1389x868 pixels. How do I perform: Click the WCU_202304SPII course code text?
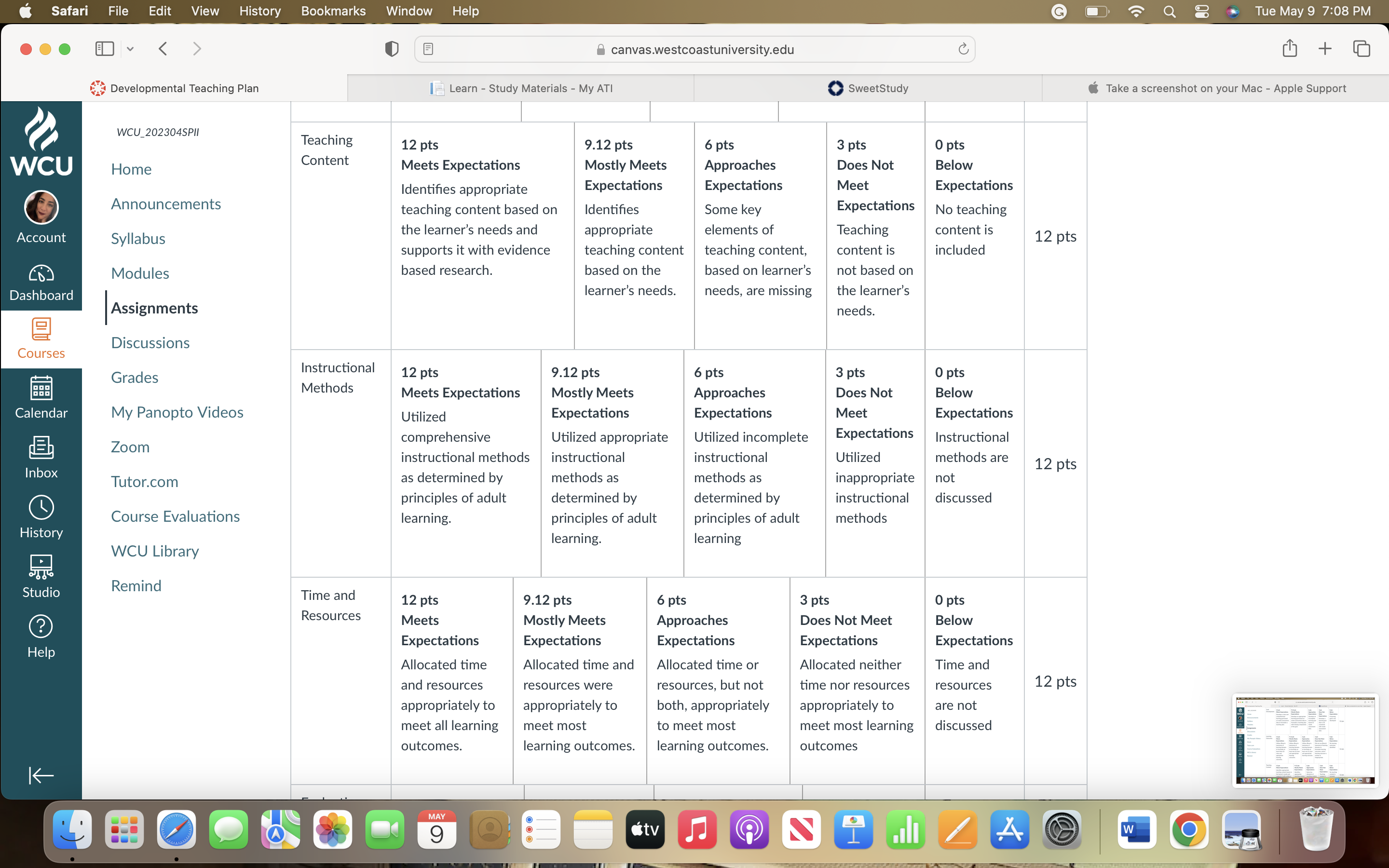pos(158,132)
